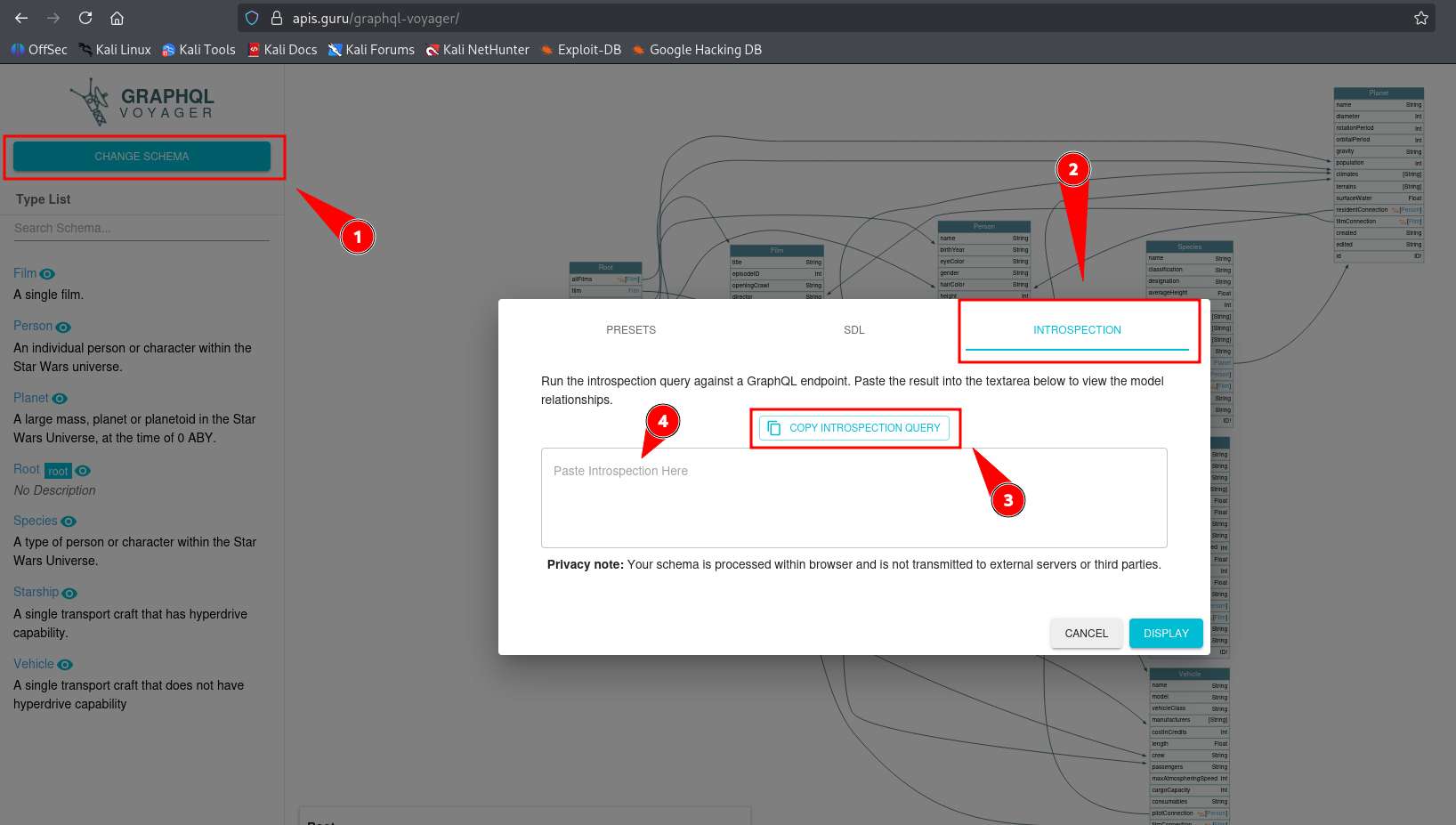Screen dimensions: 1456x825
Task: Focus the Person type using its eye icon
Action: click(63, 328)
